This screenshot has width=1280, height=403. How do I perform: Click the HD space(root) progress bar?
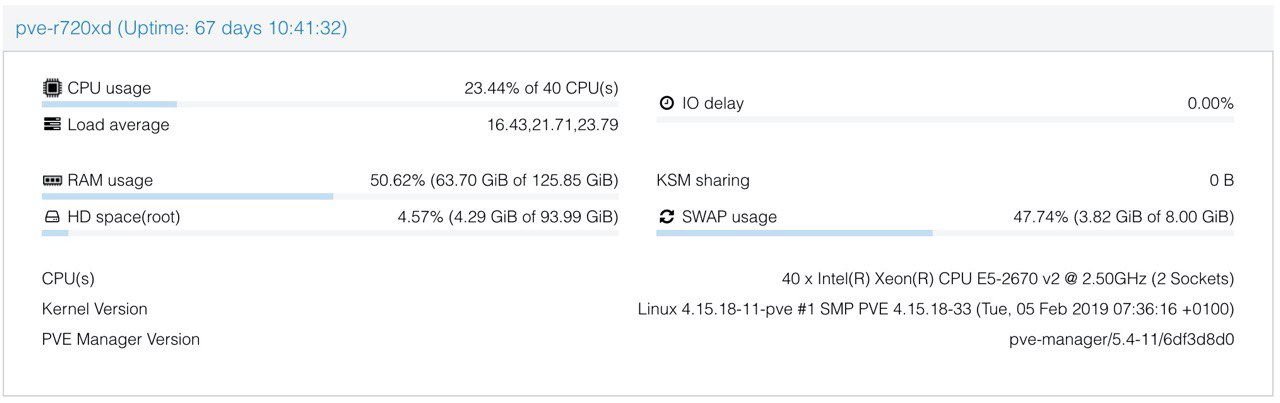pyautogui.click(x=330, y=233)
